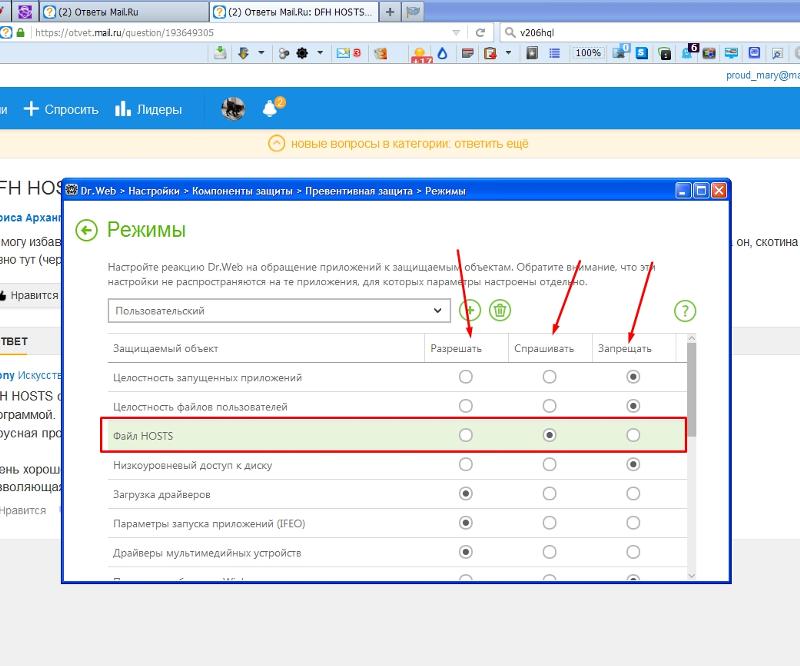Click the scrollbar down arrow in Dr.Web
This screenshot has height=666, width=800.
click(691, 576)
